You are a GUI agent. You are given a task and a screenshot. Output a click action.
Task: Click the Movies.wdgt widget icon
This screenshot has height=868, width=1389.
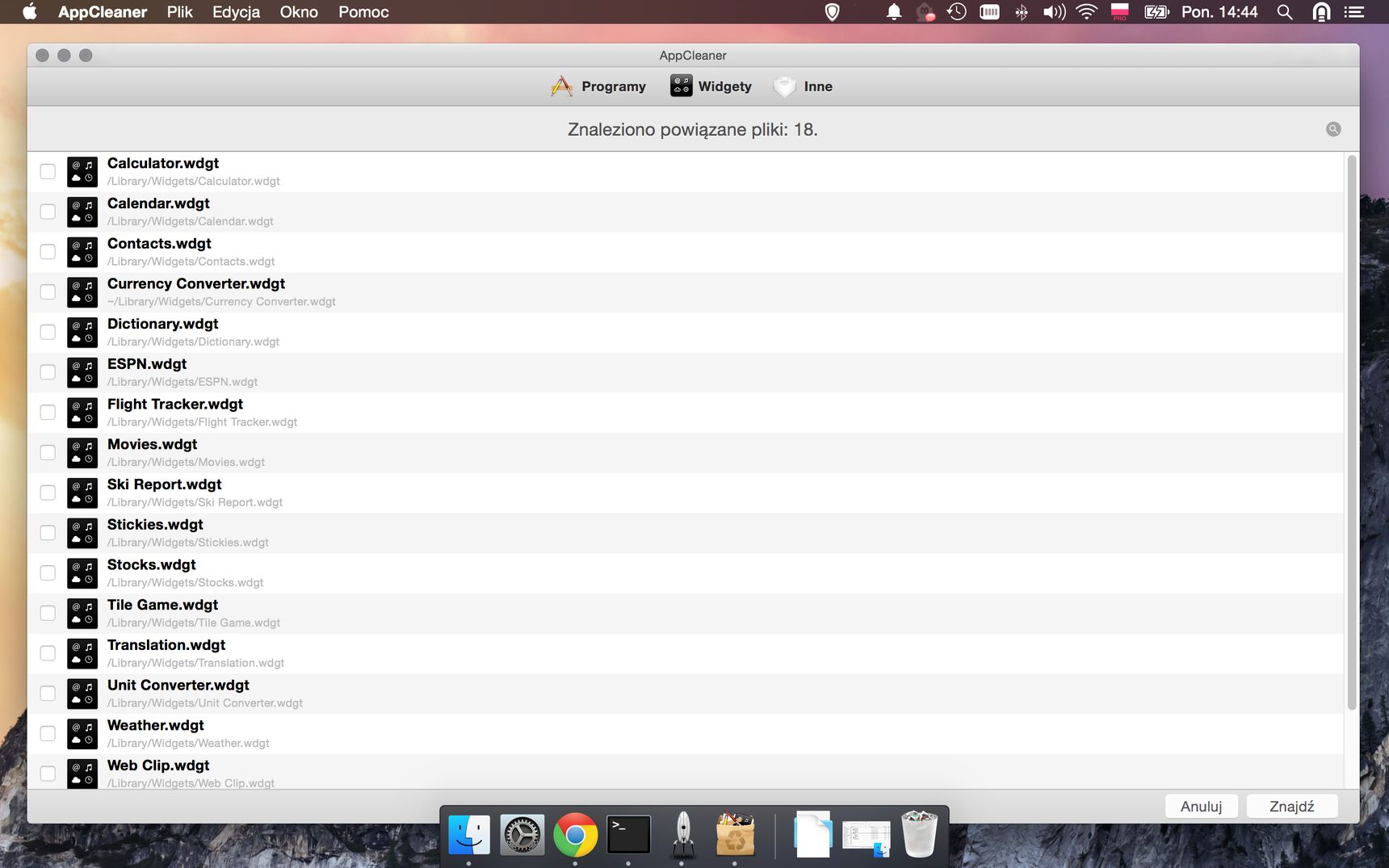[x=82, y=453]
